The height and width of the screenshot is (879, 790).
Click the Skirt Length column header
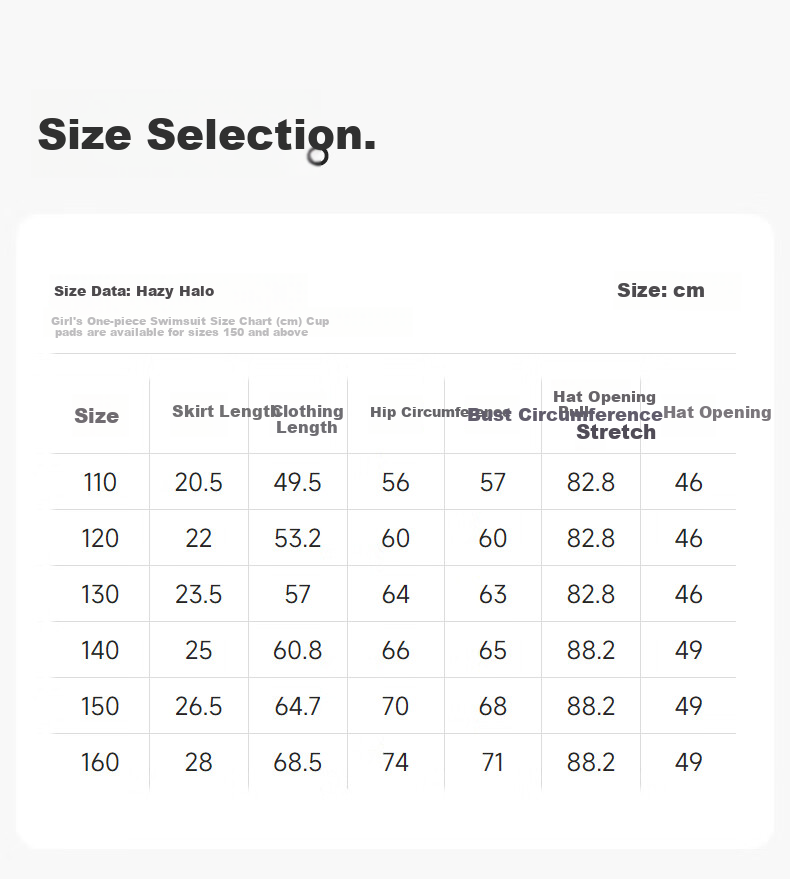[x=223, y=411]
